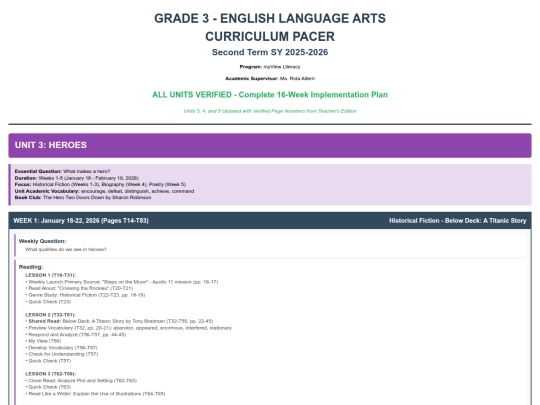The image size is (540, 405).
Task: Click green 'ALL UNITS VERIFIED' heading
Action: 270,95
